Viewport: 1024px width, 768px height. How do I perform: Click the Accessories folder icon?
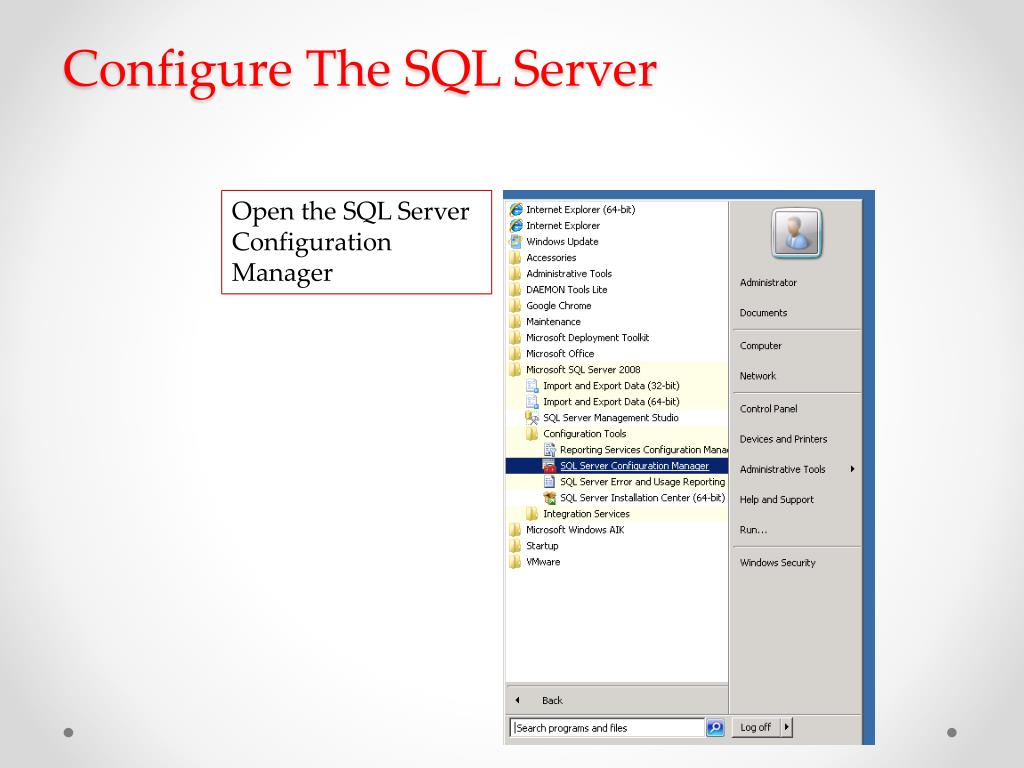tap(516, 257)
